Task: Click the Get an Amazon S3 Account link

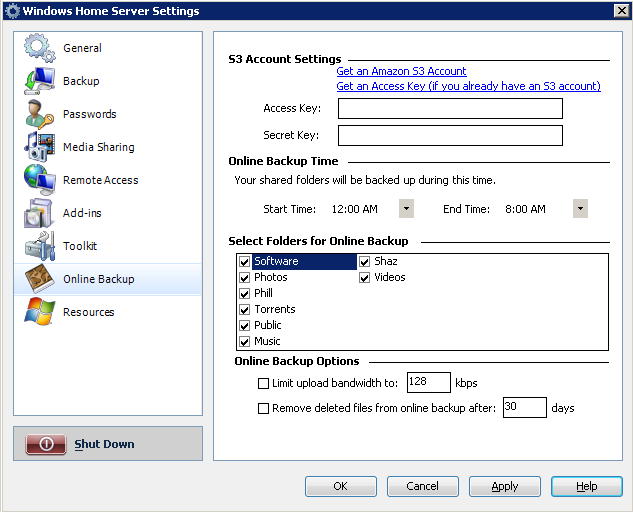Action: click(x=401, y=71)
